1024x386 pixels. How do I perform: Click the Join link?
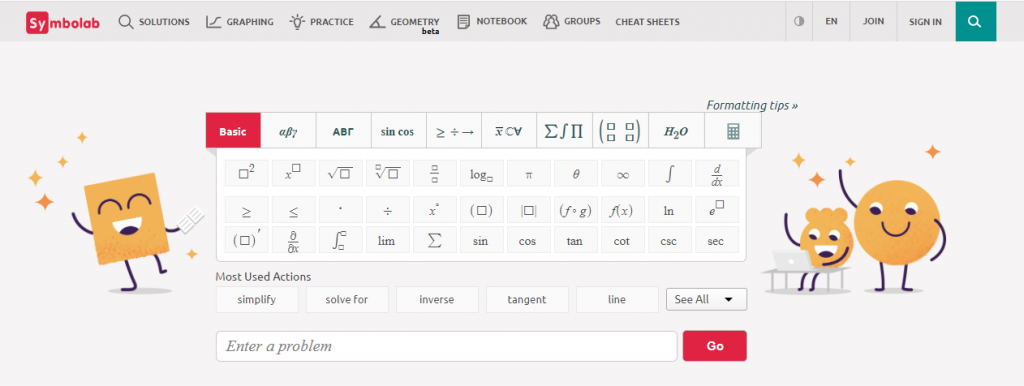point(873,21)
